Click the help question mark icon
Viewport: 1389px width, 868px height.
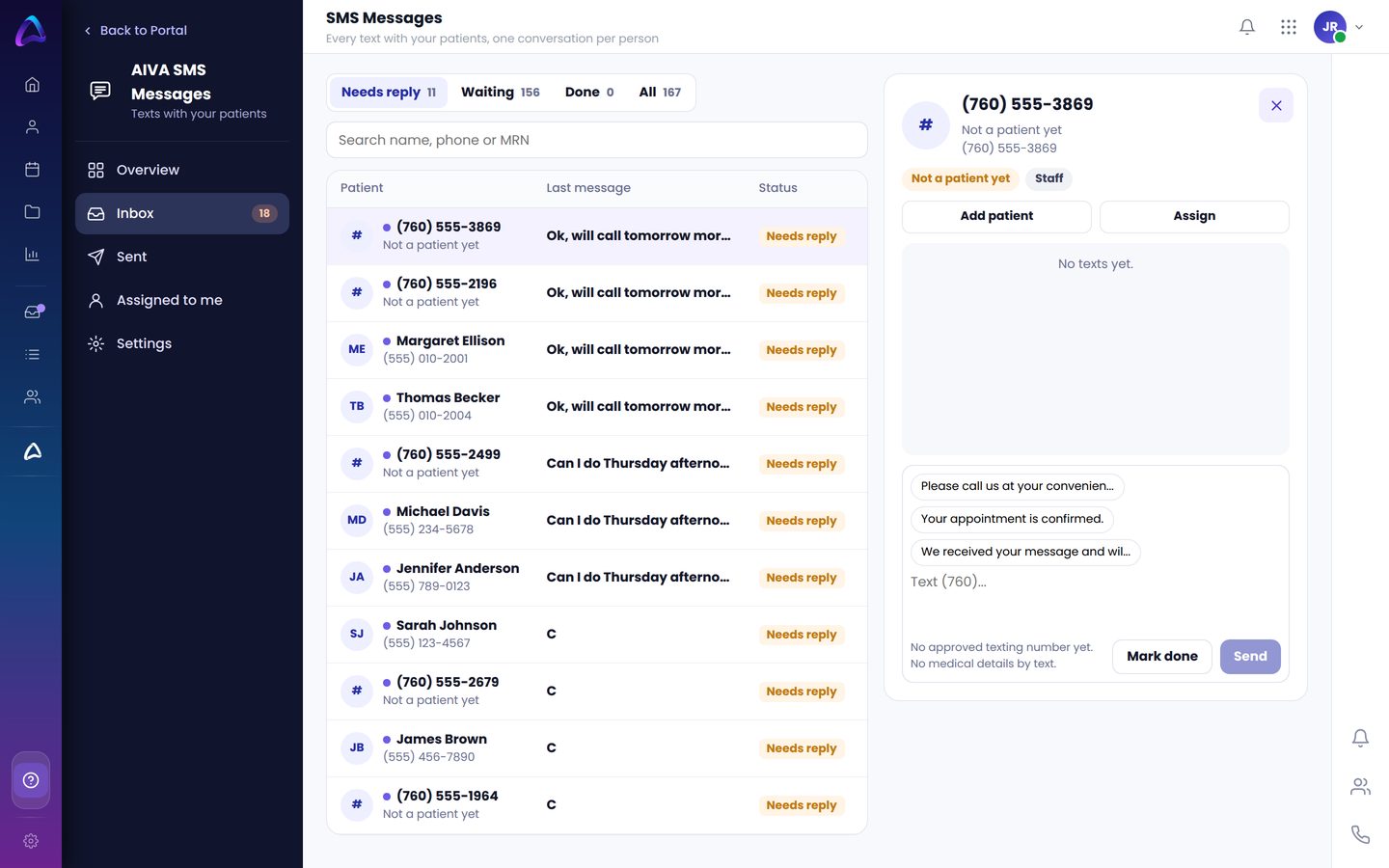(31, 780)
